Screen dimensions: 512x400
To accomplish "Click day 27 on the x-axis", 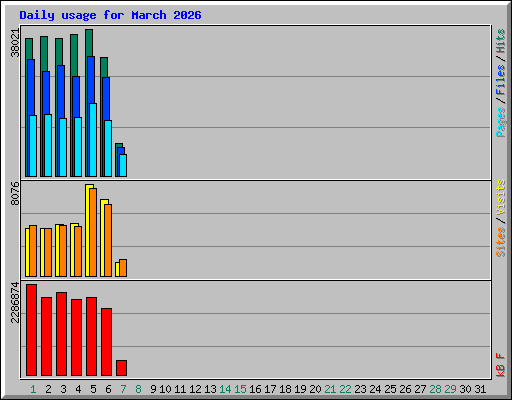I will point(420,389).
